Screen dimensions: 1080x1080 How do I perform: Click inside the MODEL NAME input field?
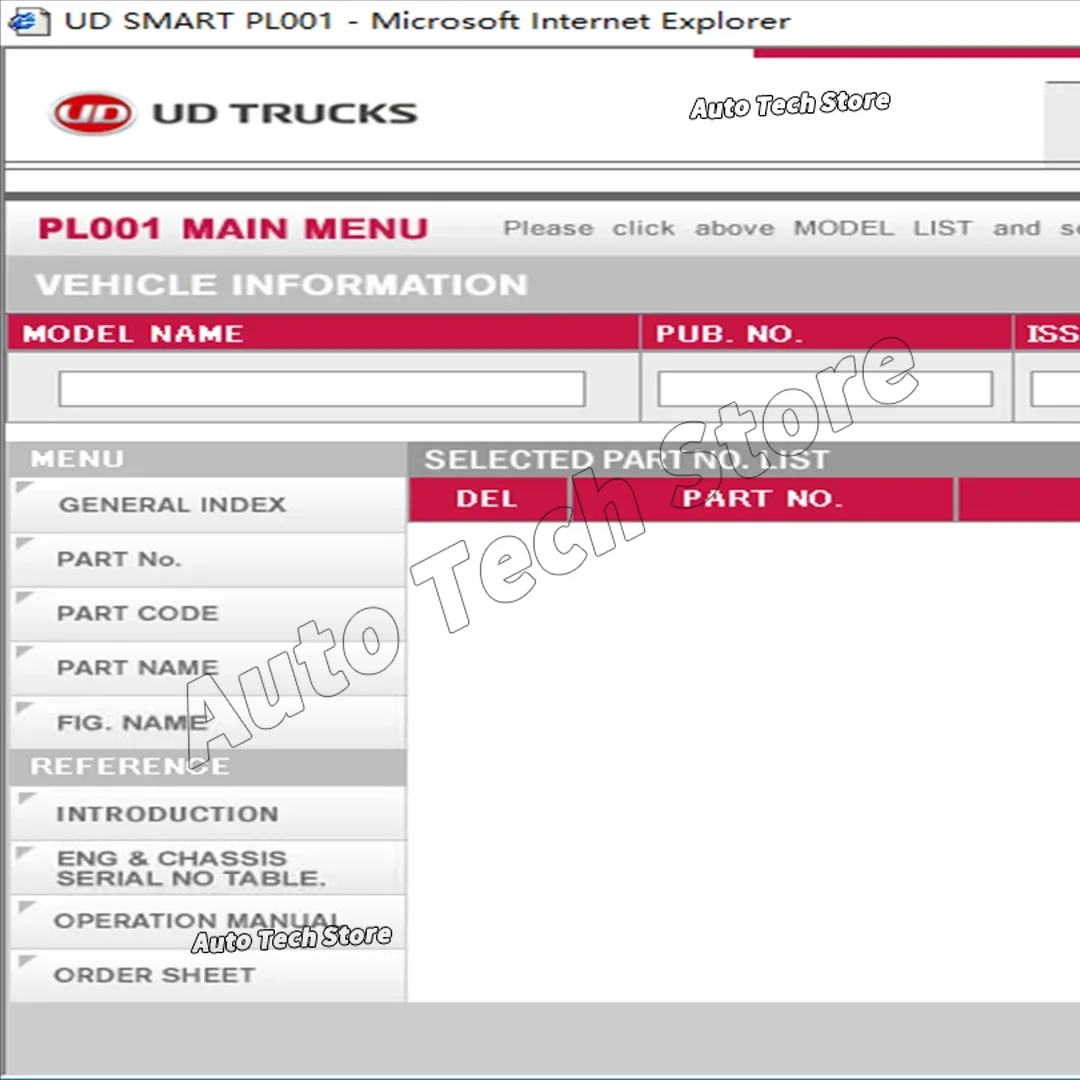(x=321, y=389)
